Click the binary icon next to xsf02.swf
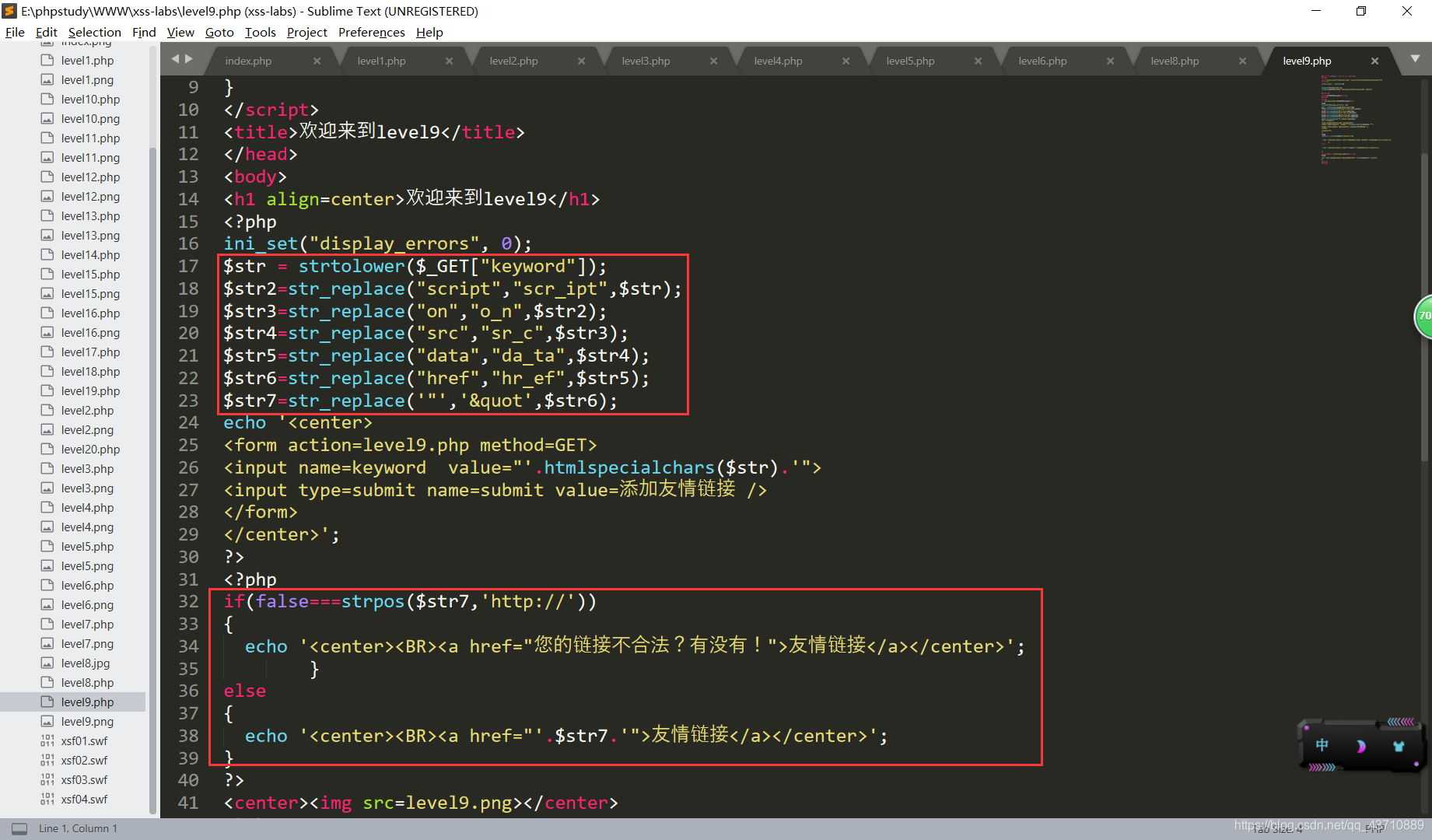The width and height of the screenshot is (1432, 840). click(47, 760)
